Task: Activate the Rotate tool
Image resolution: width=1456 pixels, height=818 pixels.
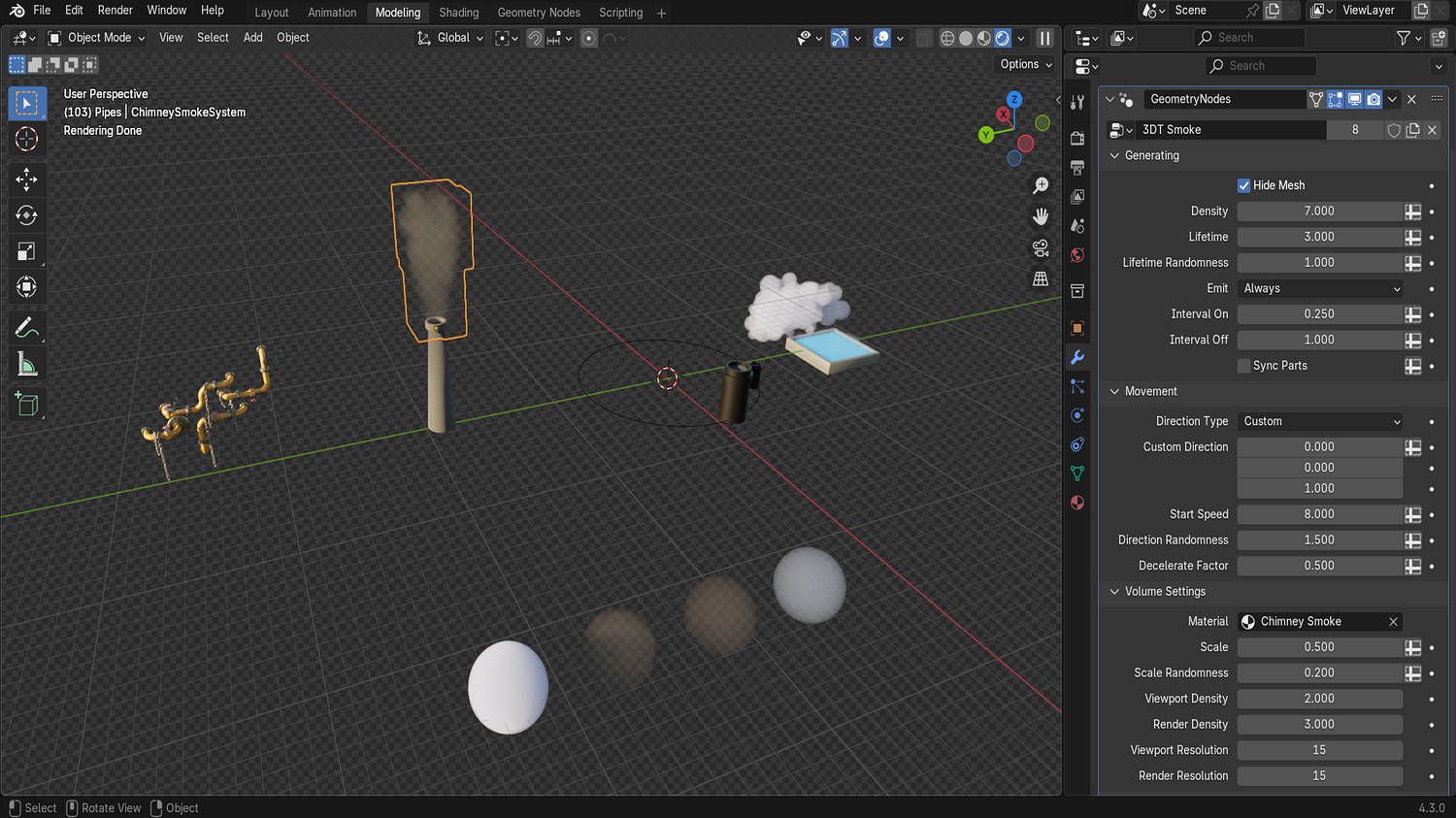Action: (x=27, y=214)
